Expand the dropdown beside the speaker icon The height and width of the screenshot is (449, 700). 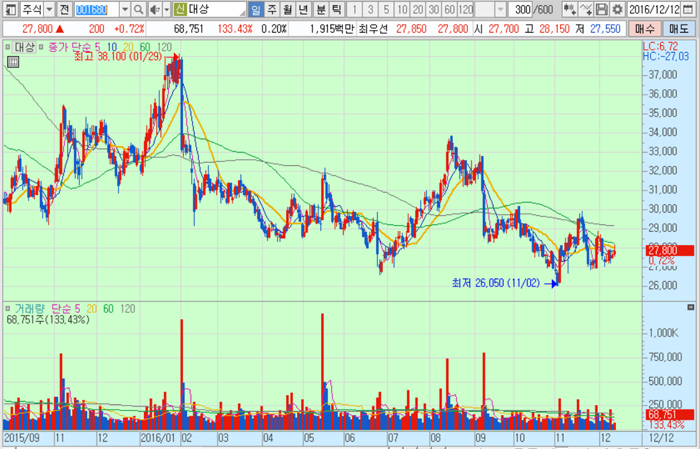[167, 9]
